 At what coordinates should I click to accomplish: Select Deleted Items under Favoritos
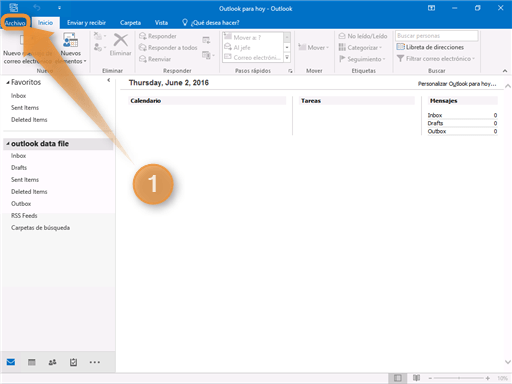[x=29, y=120]
